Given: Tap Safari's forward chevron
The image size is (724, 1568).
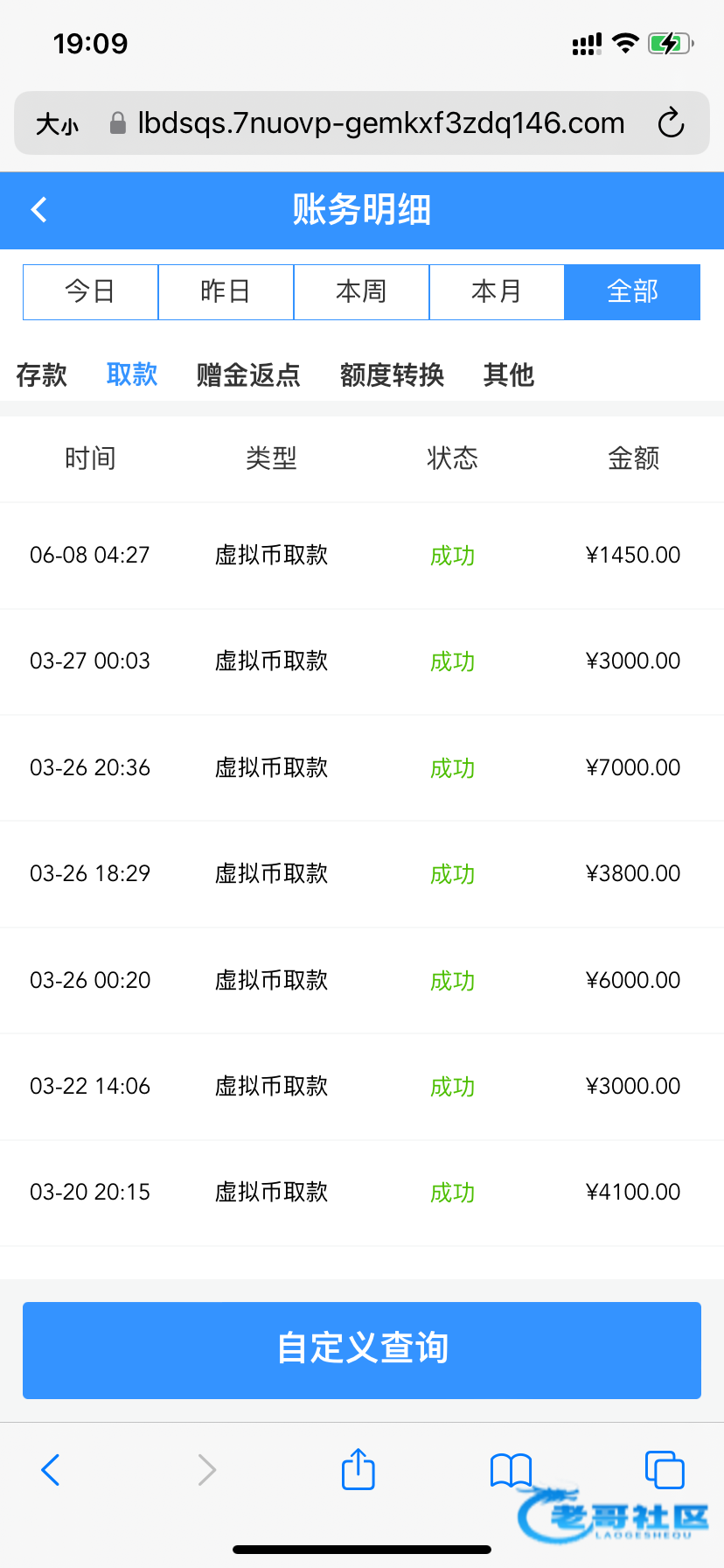Looking at the screenshot, I should click(206, 1470).
